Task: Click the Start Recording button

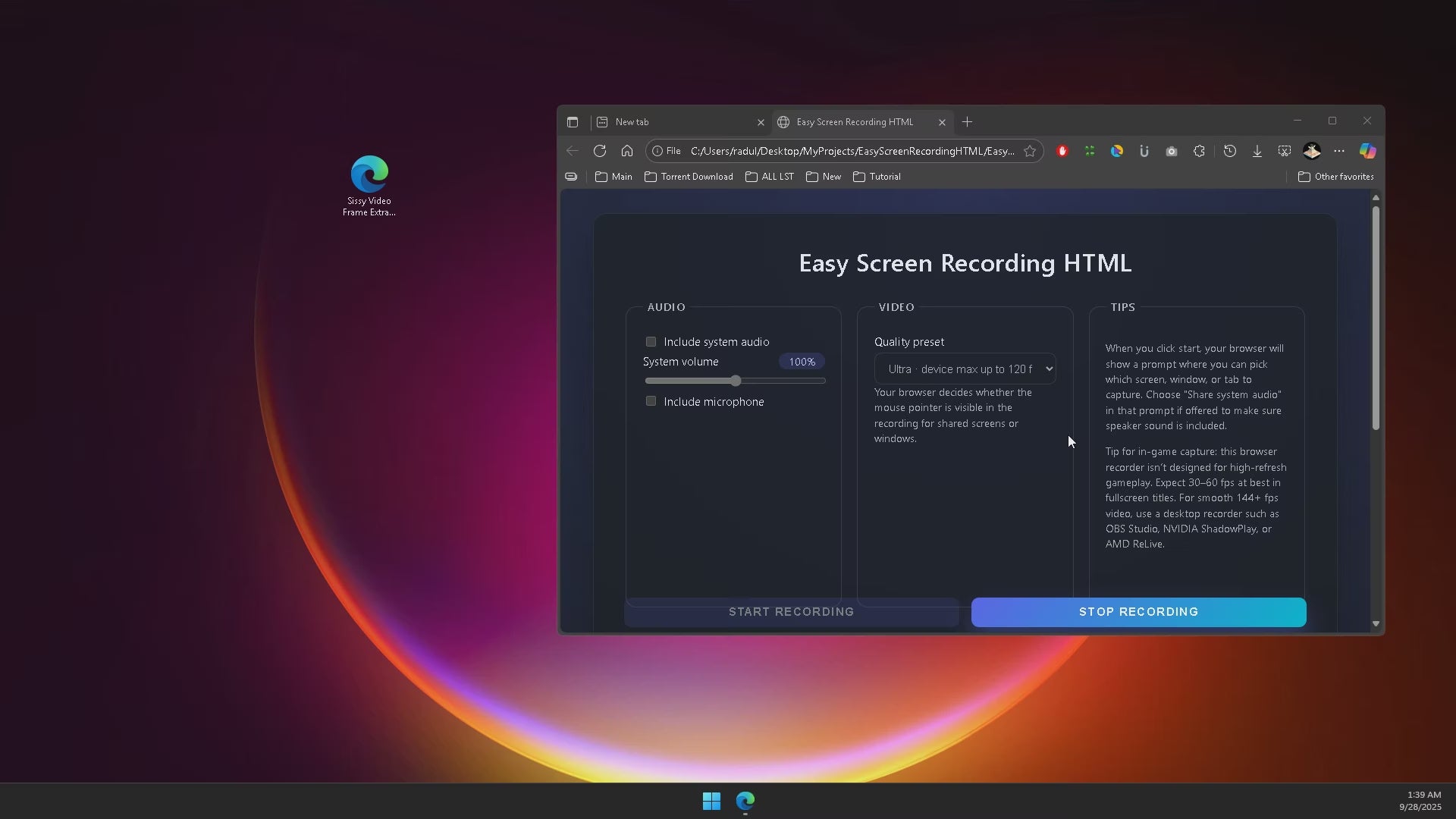Action: [x=791, y=612]
